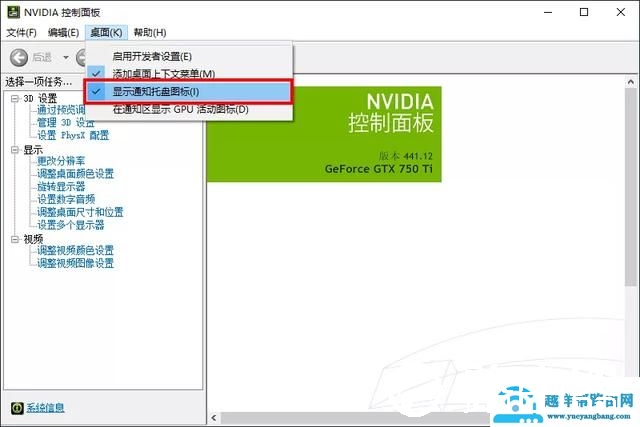Close the 桌面(K) menu
640x427 pixels.
click(106, 32)
